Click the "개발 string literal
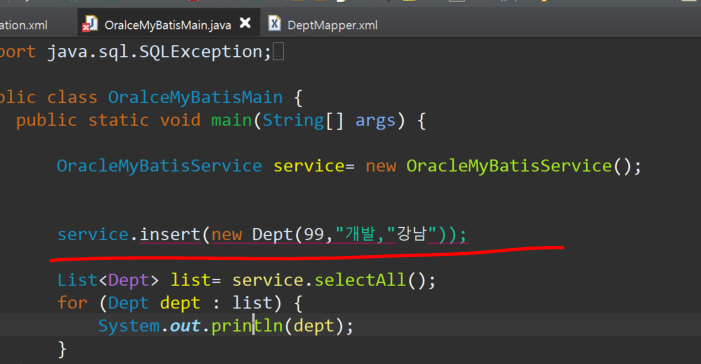Screen dimensions: 701x364 point(355,234)
